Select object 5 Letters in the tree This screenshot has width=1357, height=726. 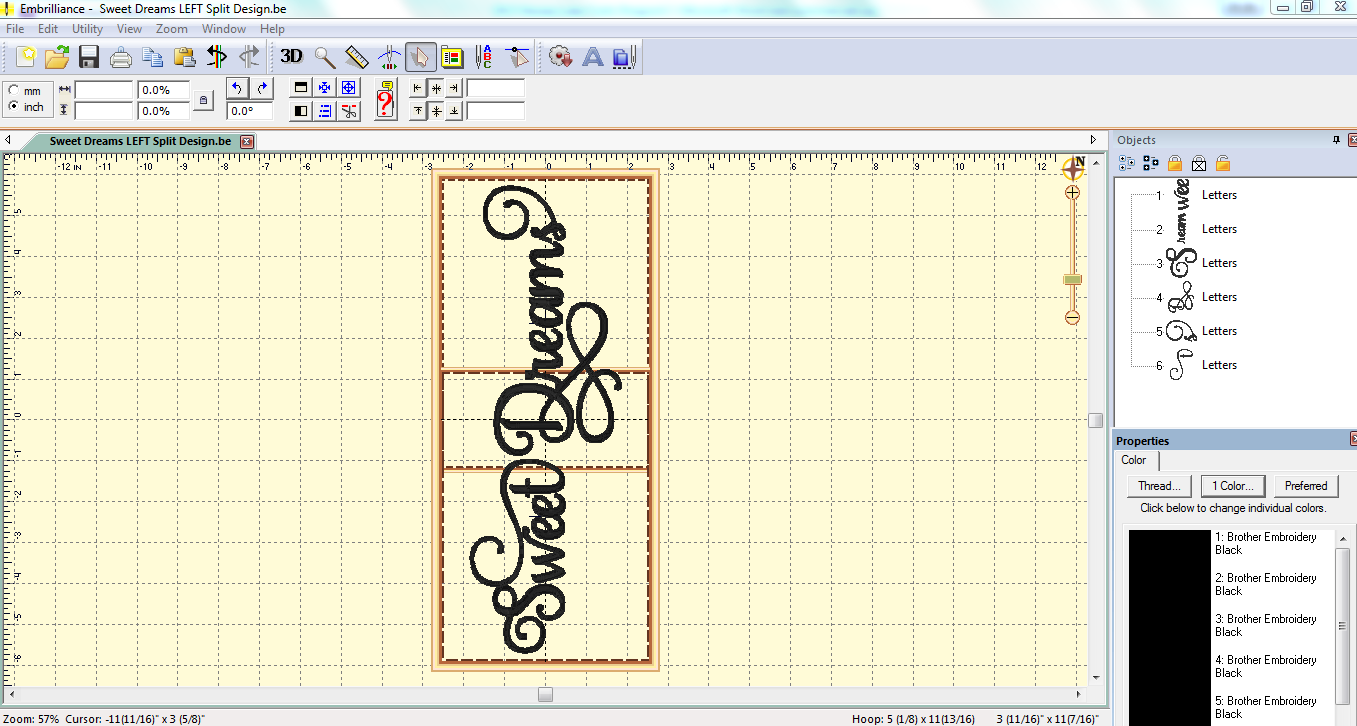(1219, 331)
